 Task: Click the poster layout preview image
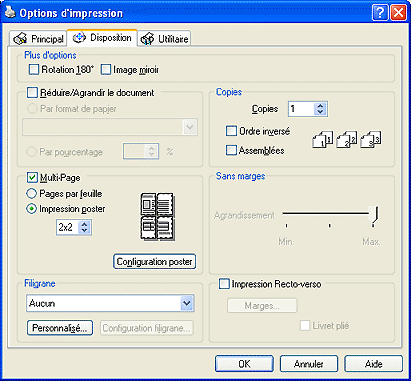(157, 216)
